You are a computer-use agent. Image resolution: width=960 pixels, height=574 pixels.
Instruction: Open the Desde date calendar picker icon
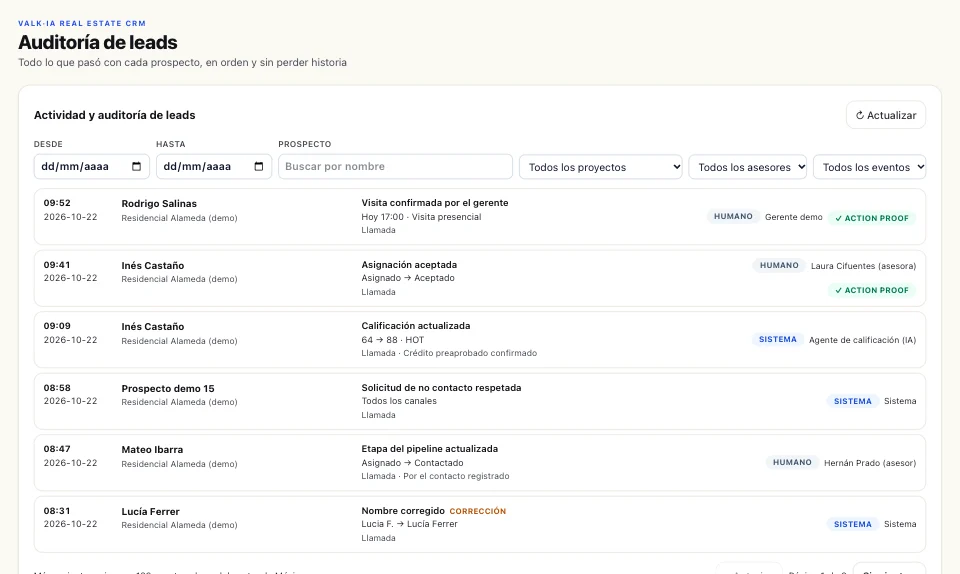pos(137,166)
